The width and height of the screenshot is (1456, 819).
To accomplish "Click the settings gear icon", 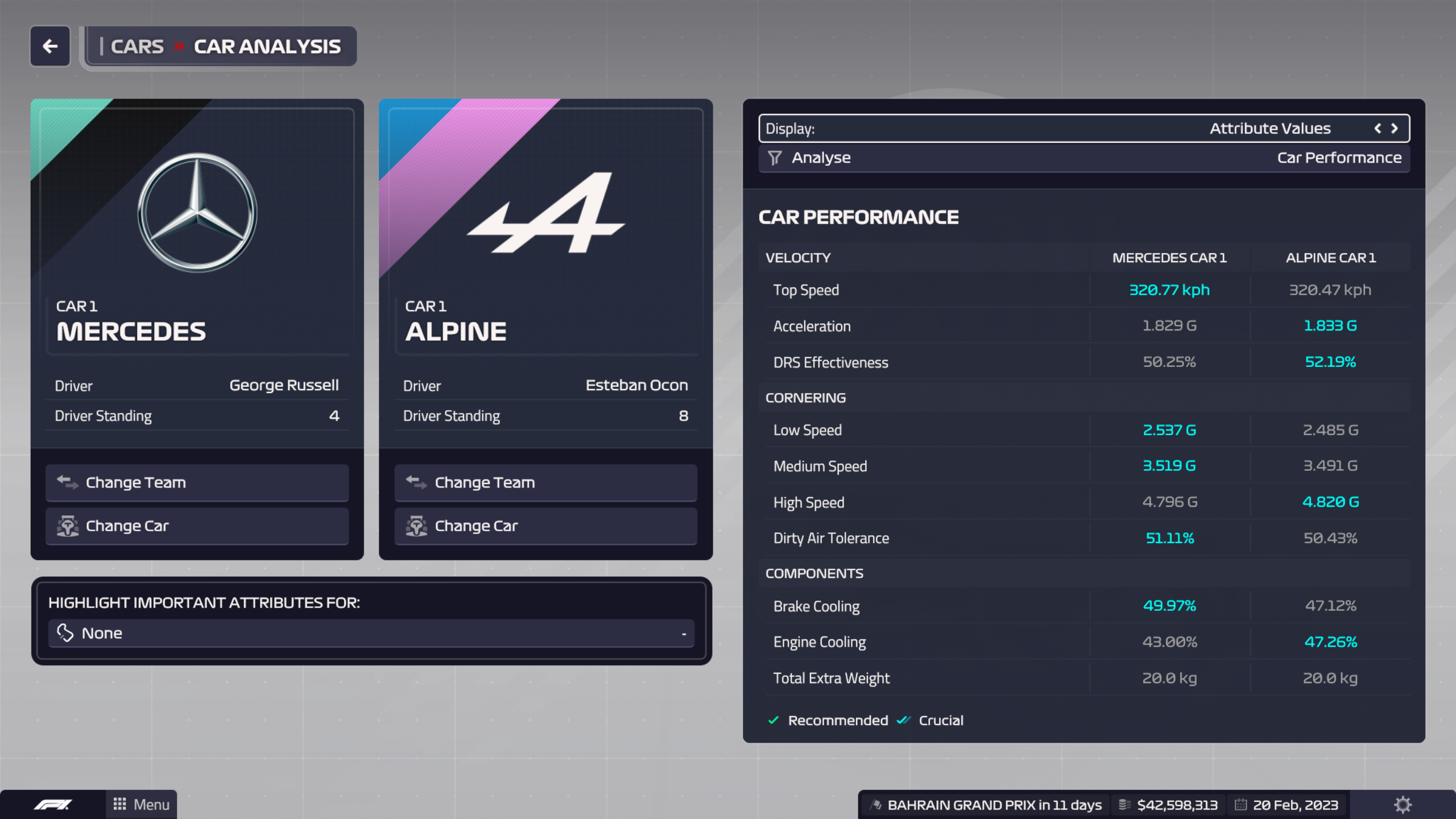I will coord(1403,804).
